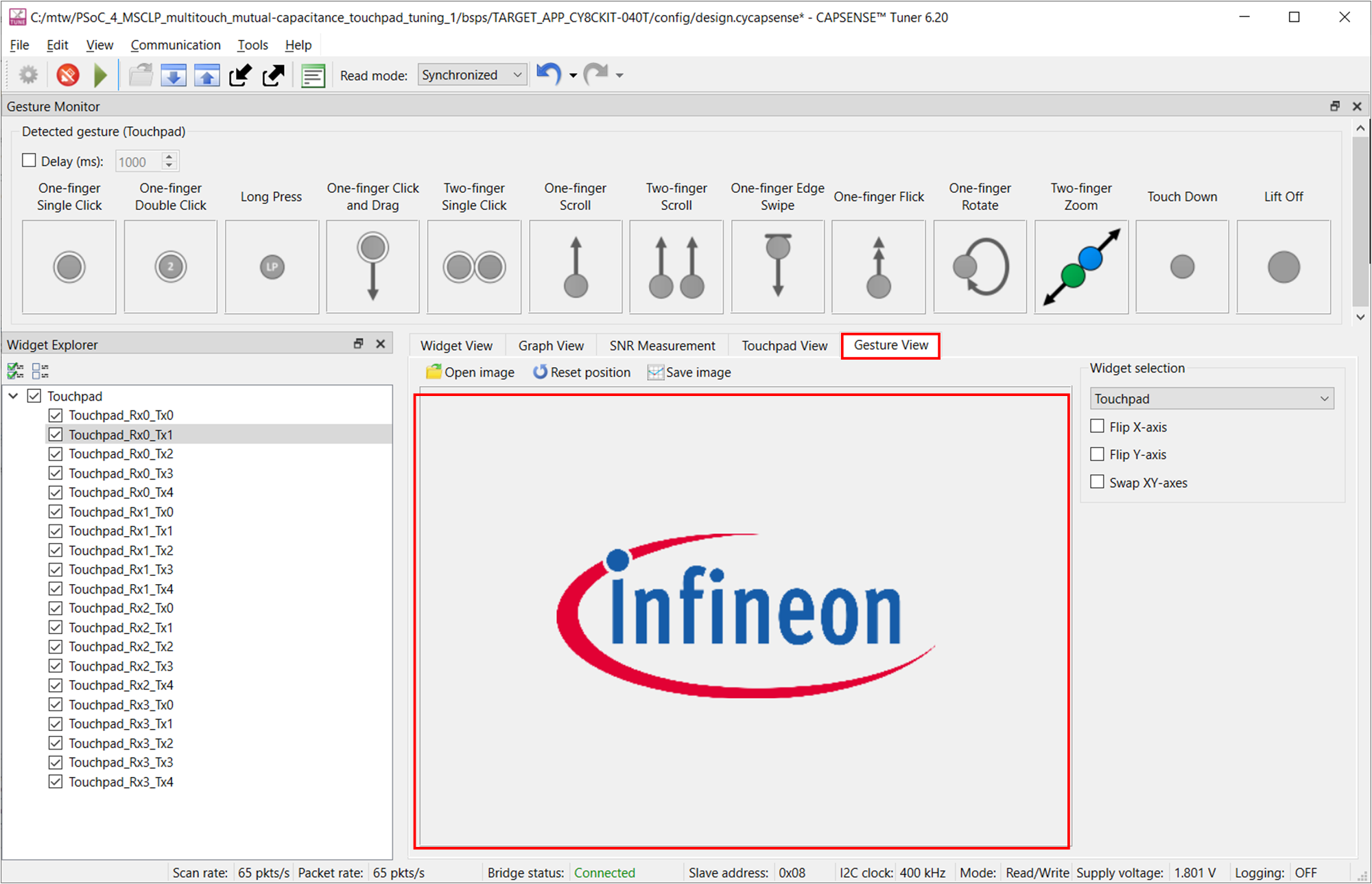
Task: Click the blue Undo arrow
Action: (549, 73)
